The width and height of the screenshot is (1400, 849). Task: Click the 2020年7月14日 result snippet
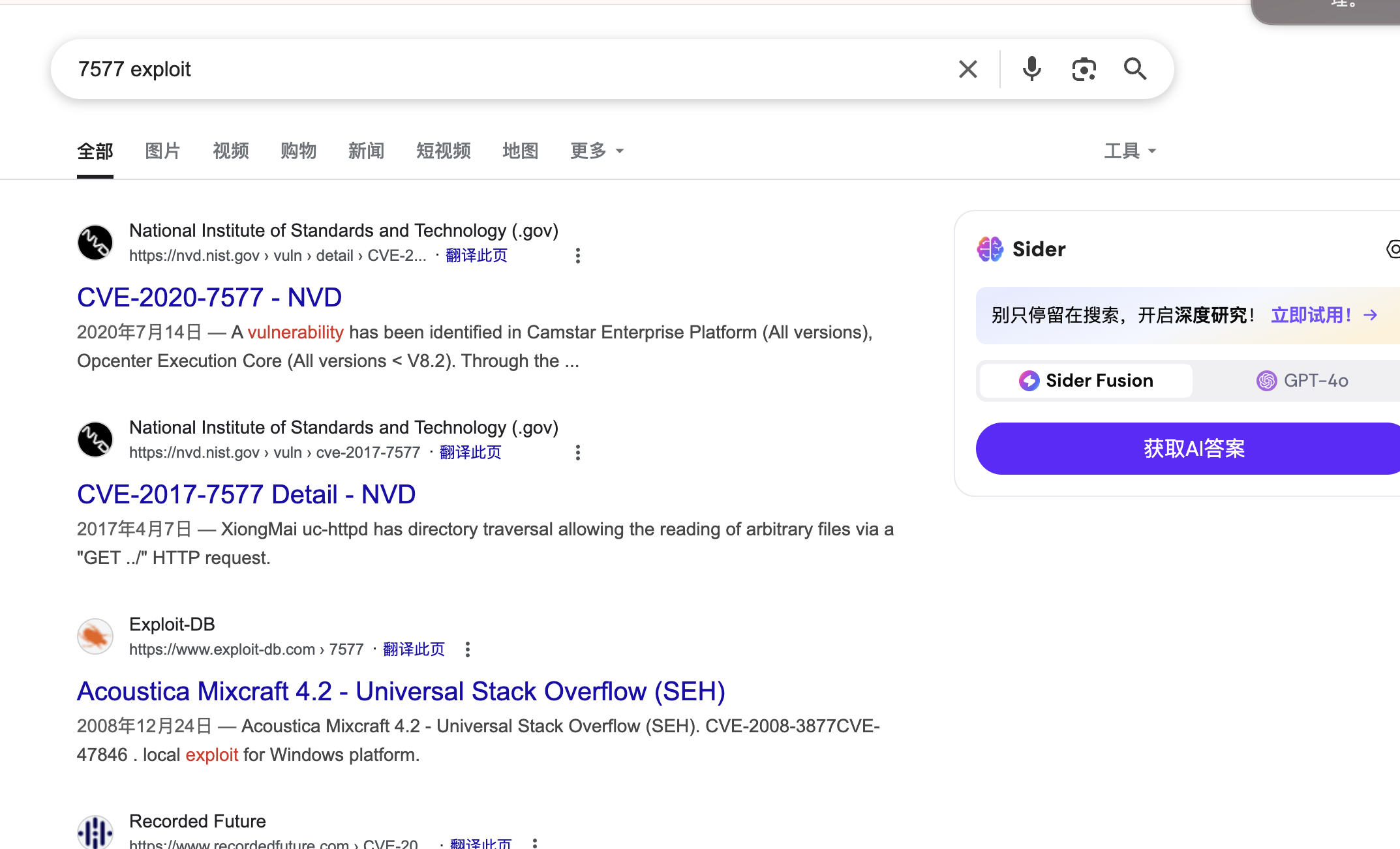(x=475, y=347)
